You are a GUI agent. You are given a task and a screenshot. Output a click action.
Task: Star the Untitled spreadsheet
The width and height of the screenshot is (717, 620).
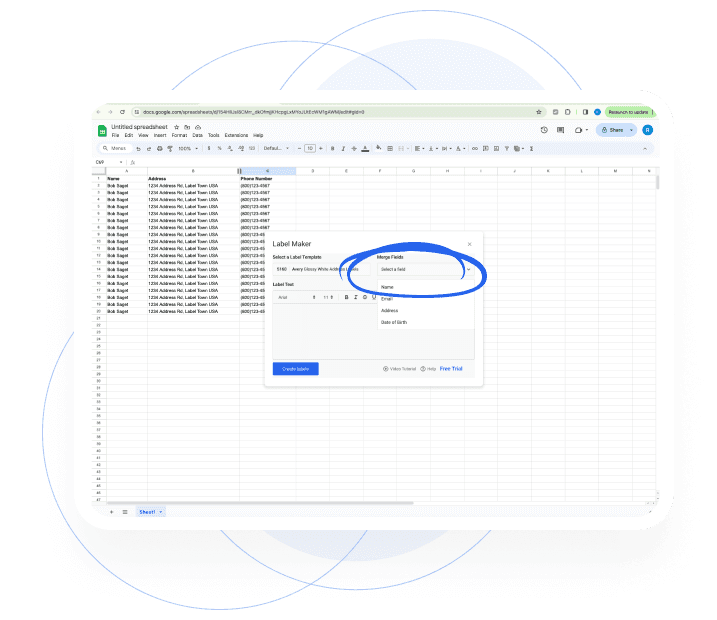(x=177, y=127)
